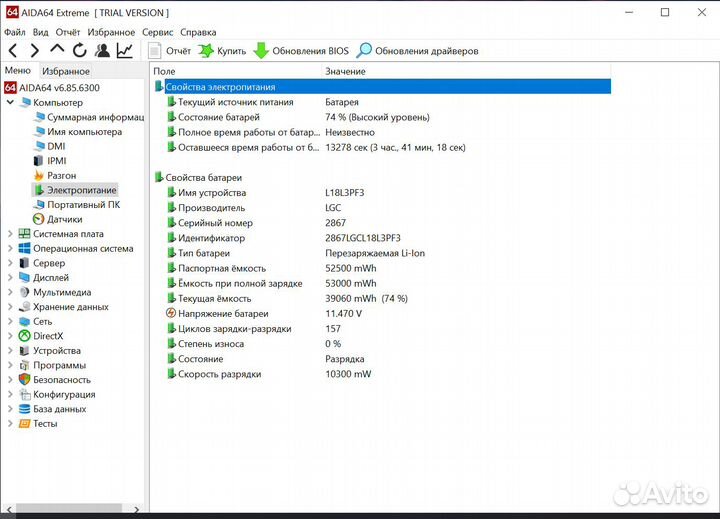720x519 pixels.
Task: Click the green Обновления BIOS arrow icon
Action: [261, 51]
